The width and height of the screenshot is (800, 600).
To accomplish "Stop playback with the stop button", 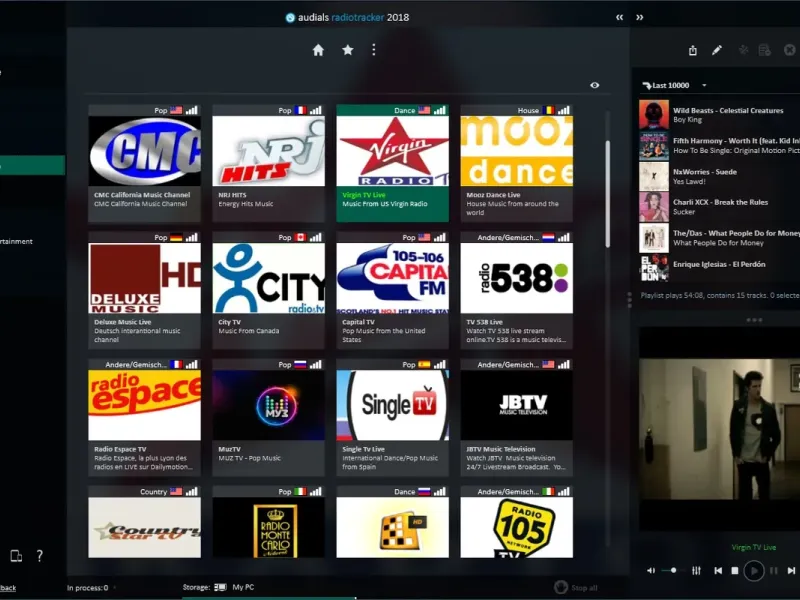I will click(x=735, y=570).
